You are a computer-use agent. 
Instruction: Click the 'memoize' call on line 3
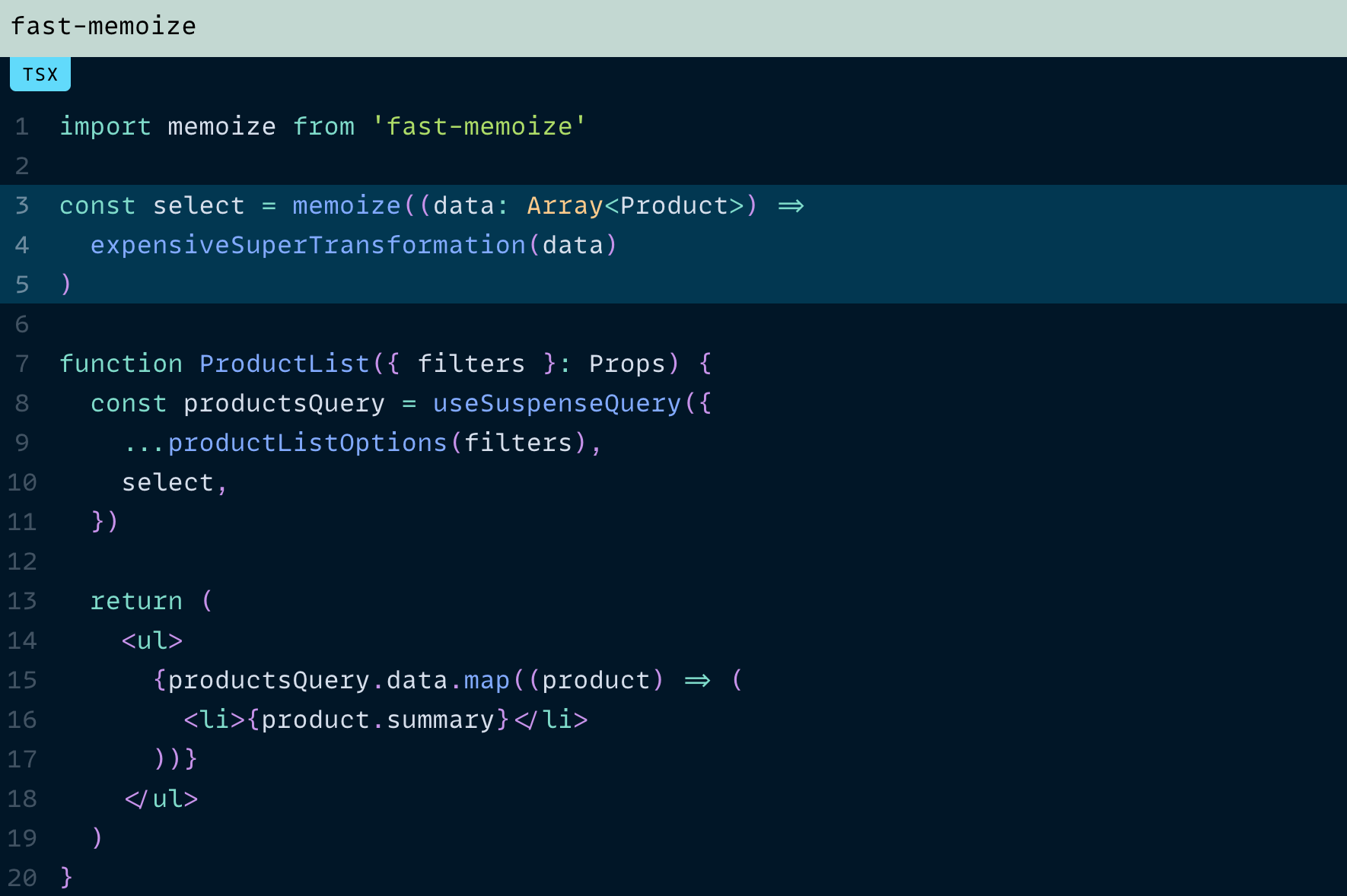coord(346,205)
